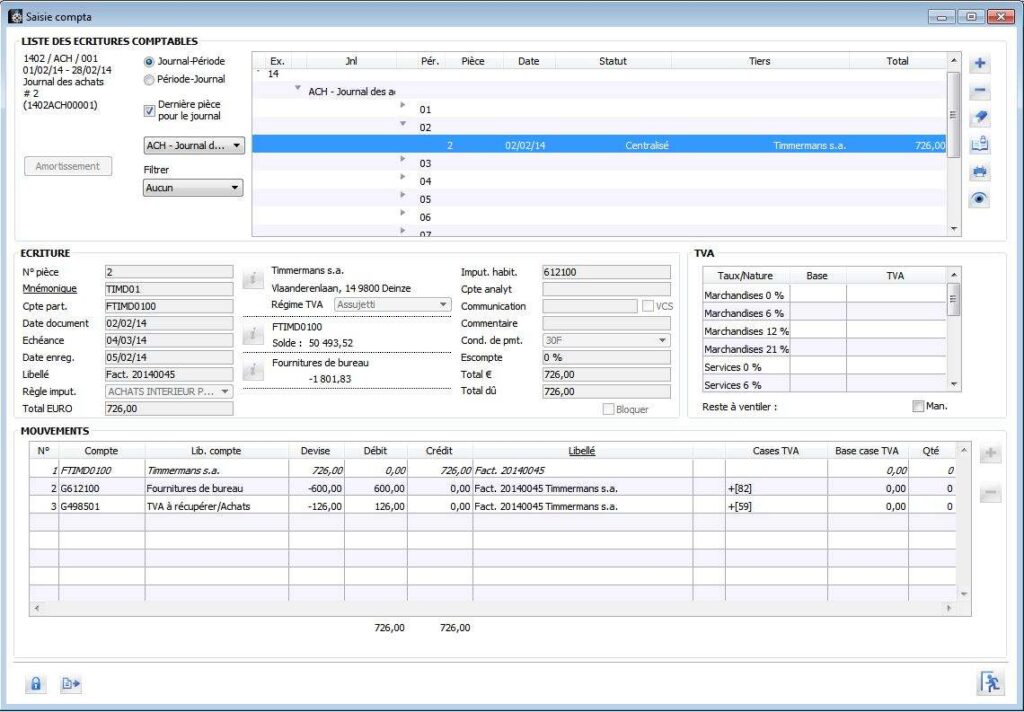Click the N° pièce field
1024x712 pixels.
(x=168, y=272)
